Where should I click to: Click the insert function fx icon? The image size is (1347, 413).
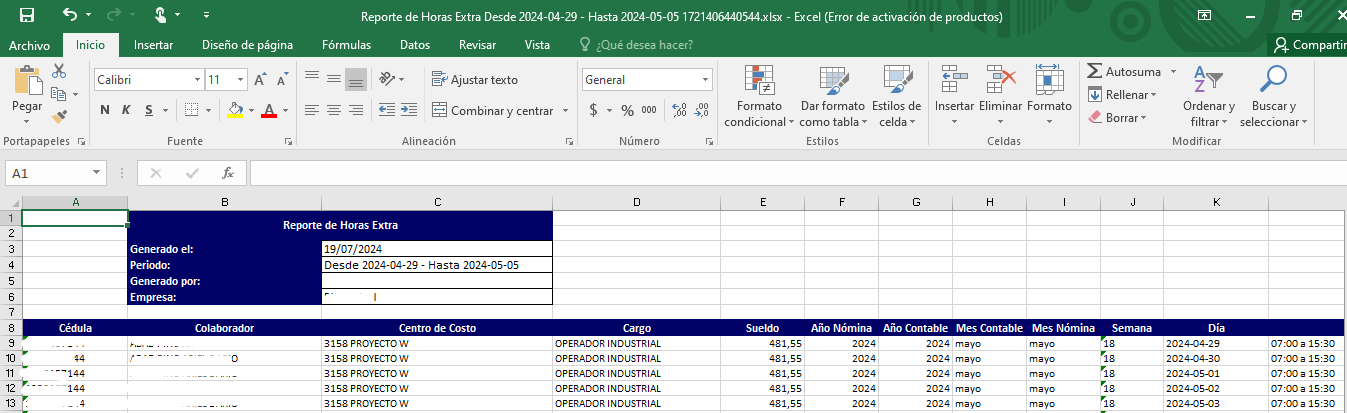(x=227, y=173)
